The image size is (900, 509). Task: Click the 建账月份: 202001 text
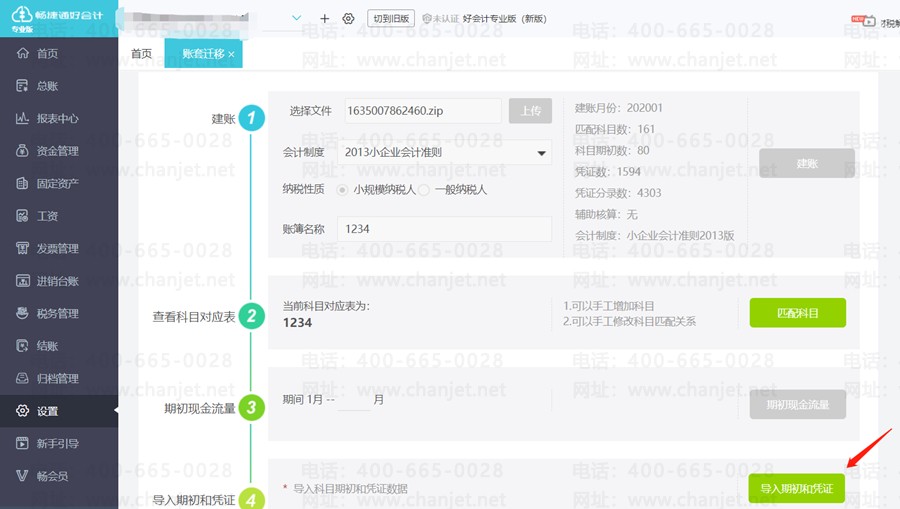[x=619, y=108]
